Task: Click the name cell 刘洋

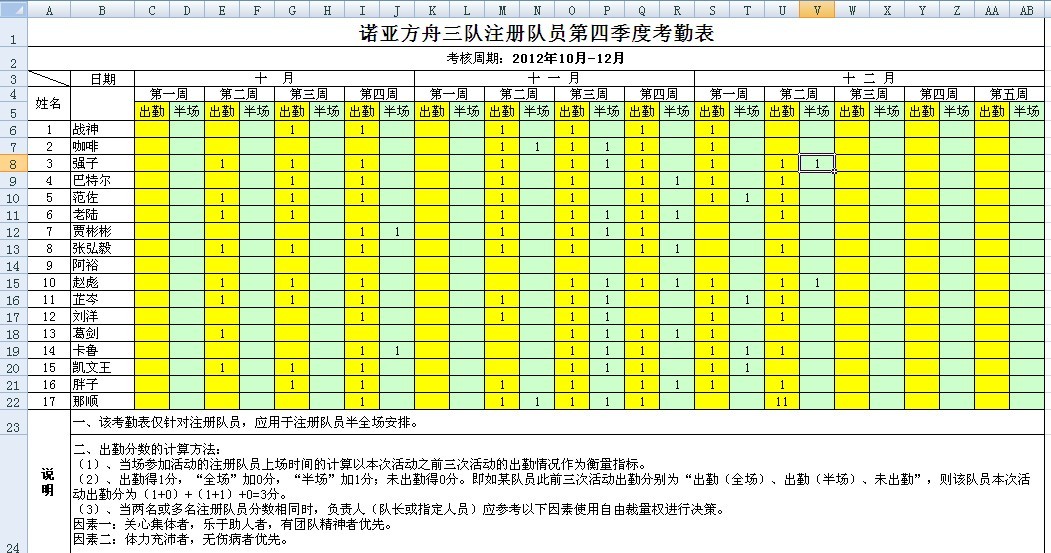Action: click(103, 316)
